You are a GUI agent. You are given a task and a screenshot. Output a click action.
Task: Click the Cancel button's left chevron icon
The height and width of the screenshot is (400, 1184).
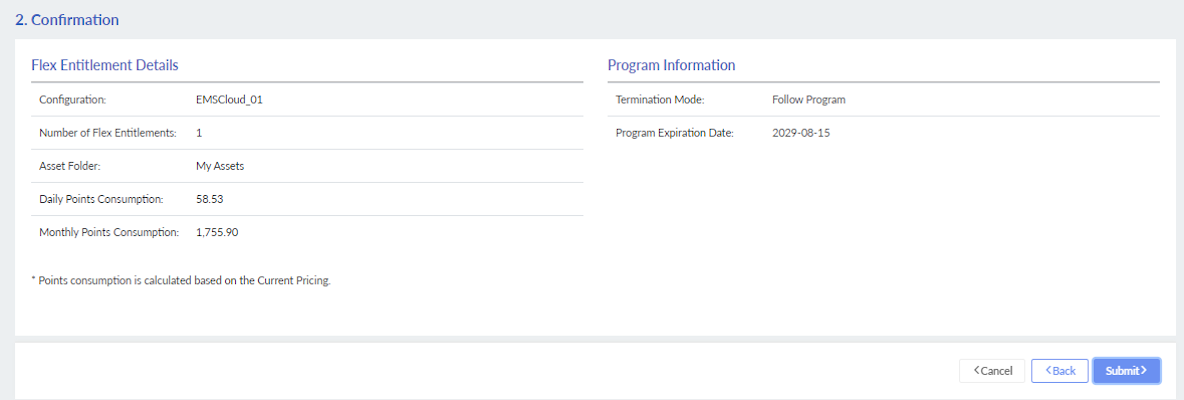977,371
